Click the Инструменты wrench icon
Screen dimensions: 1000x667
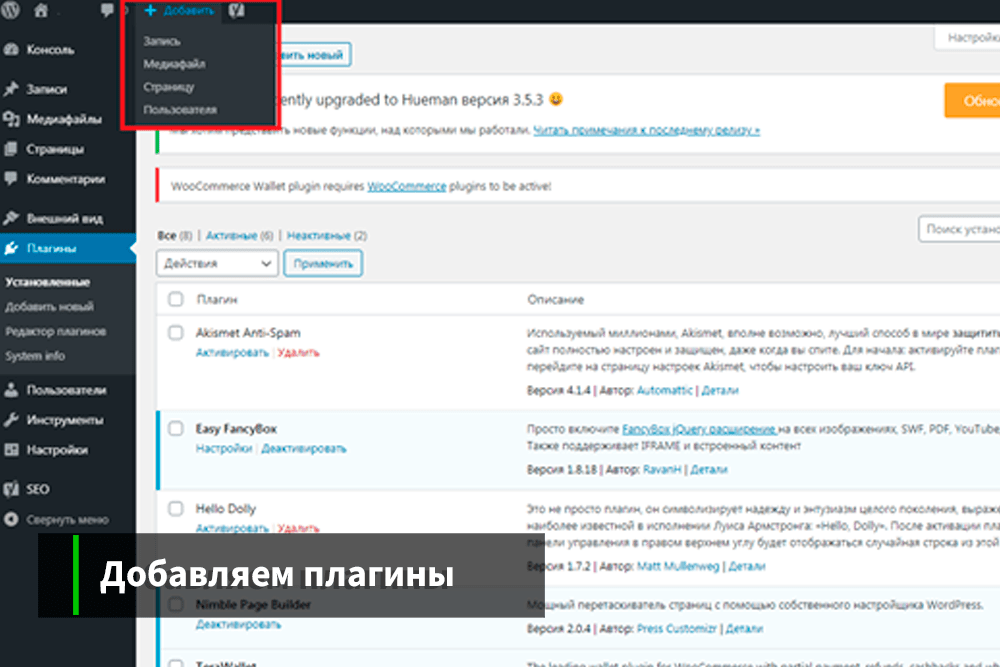click(11, 420)
